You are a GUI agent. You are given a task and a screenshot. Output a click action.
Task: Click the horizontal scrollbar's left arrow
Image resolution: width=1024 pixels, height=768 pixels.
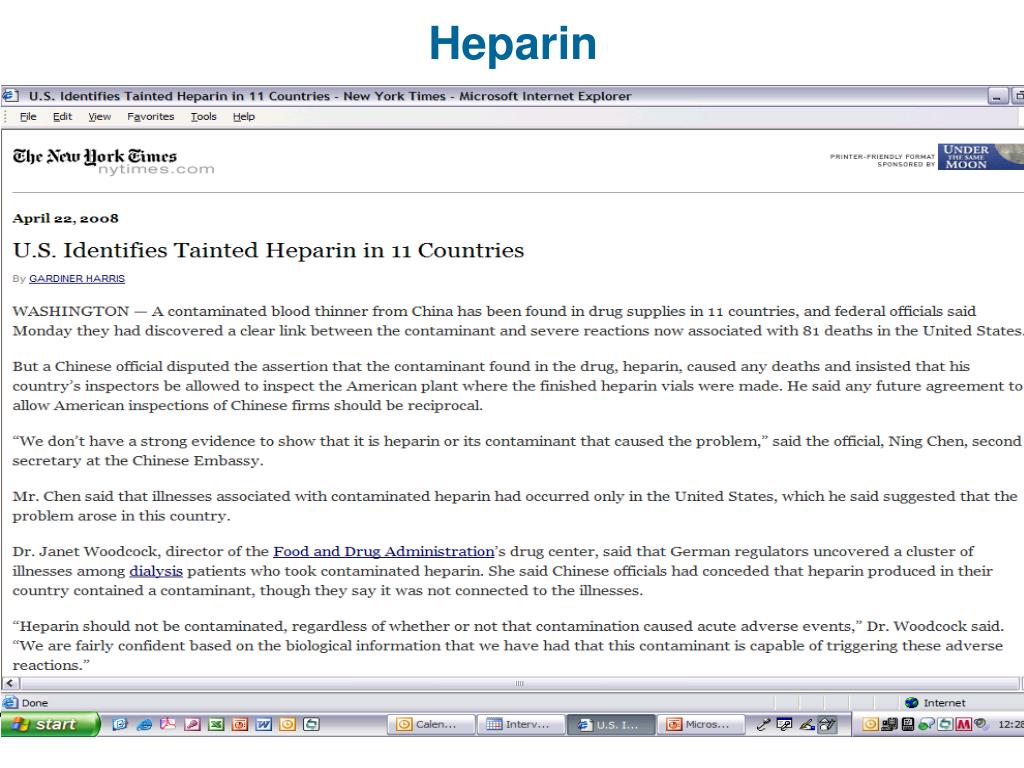(10, 683)
